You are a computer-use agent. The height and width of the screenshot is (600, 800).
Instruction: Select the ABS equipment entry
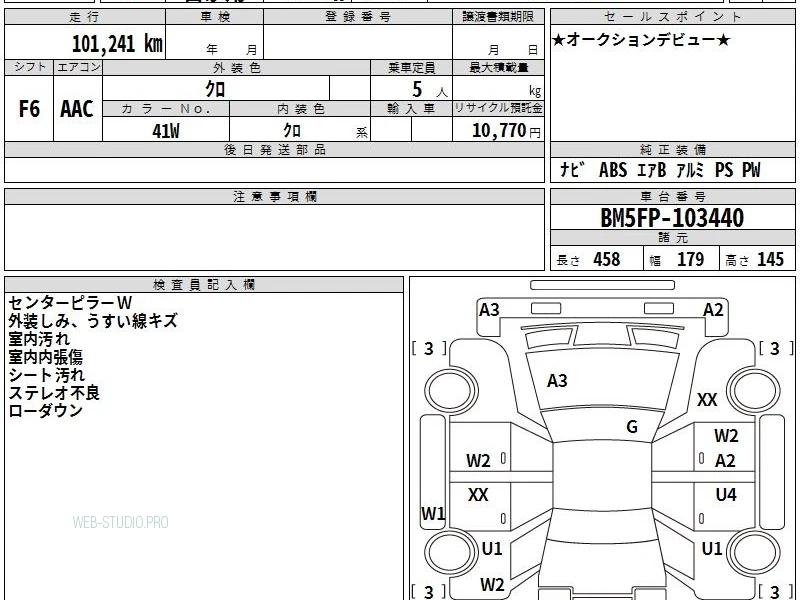613,170
